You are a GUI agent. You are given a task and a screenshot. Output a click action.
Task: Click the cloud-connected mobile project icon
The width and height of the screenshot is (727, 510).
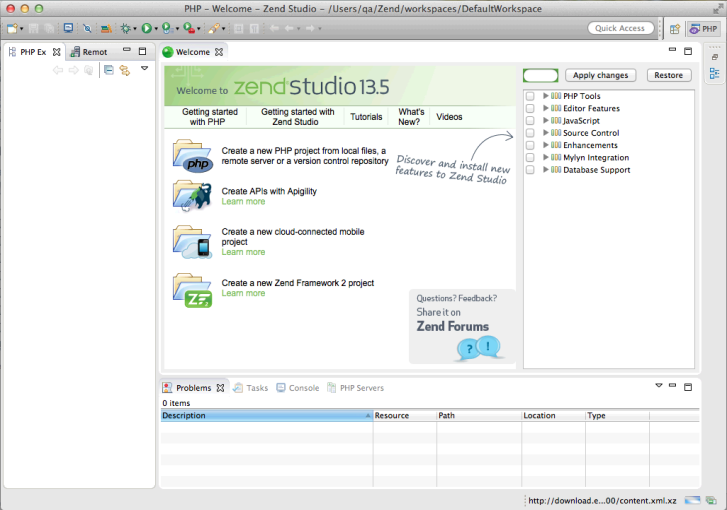pyautogui.click(x=192, y=242)
